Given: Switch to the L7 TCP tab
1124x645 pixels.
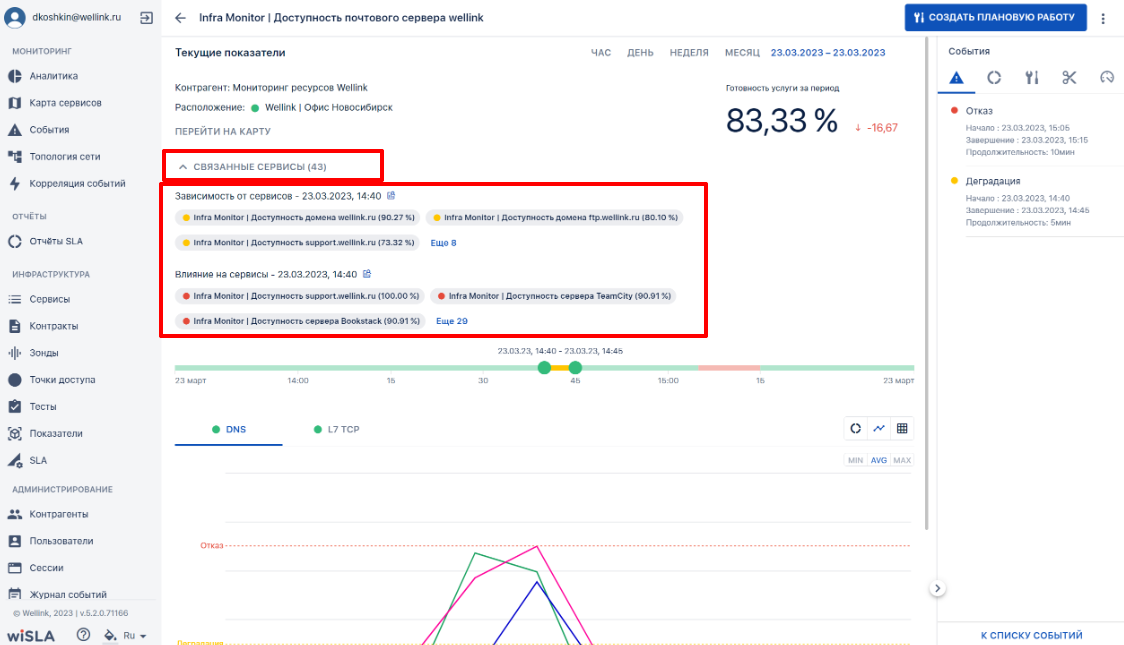Looking at the screenshot, I should (336, 429).
